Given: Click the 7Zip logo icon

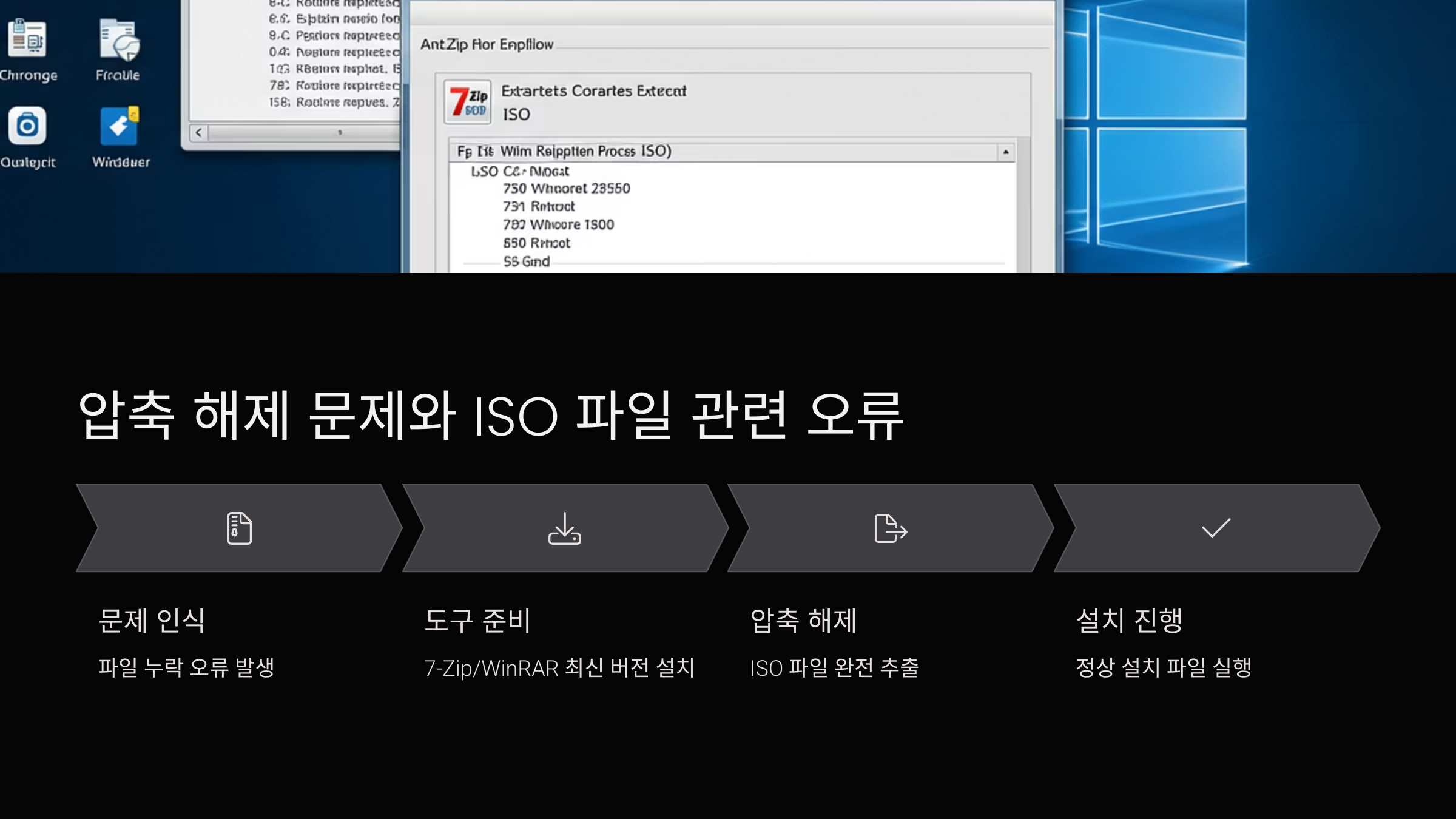Looking at the screenshot, I should (467, 101).
